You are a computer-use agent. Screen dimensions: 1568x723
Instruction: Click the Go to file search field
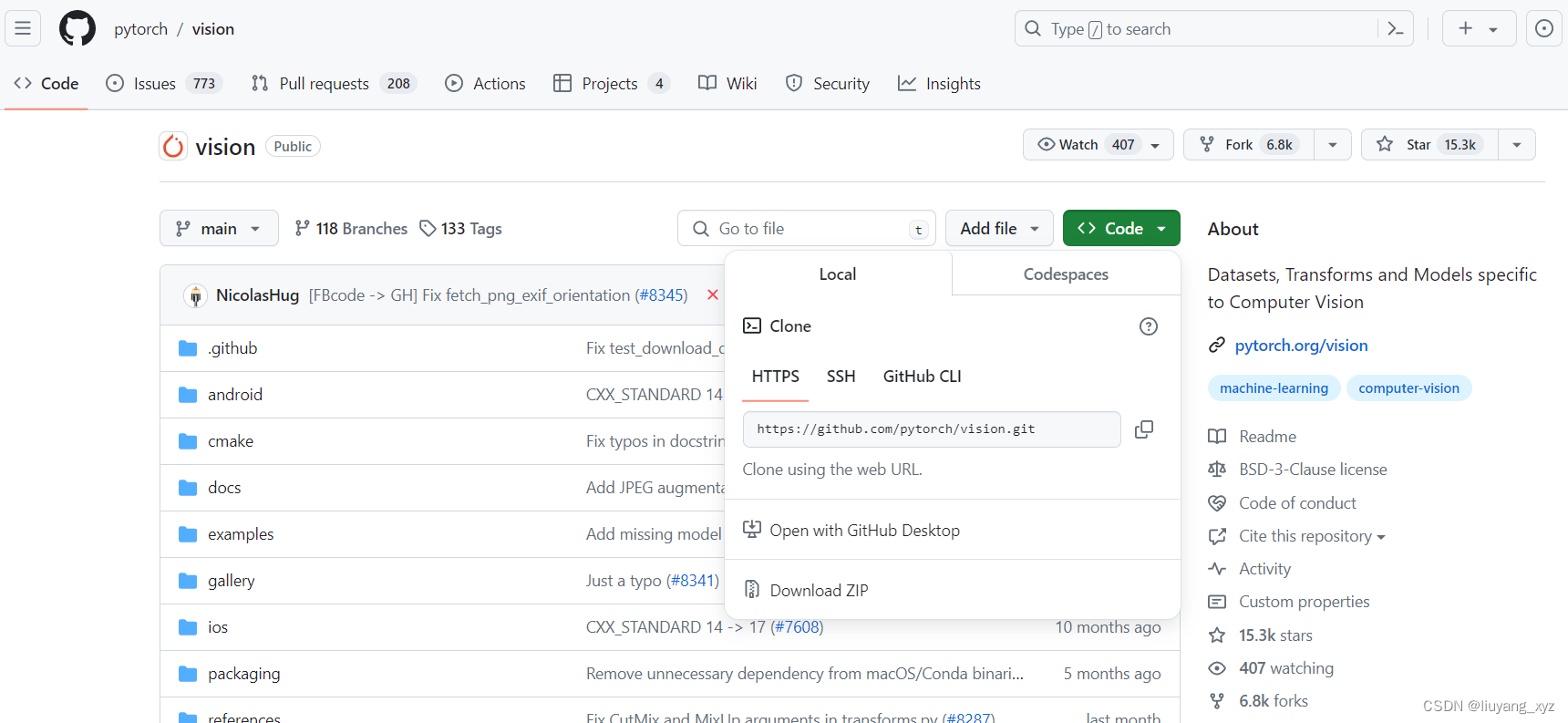click(807, 228)
